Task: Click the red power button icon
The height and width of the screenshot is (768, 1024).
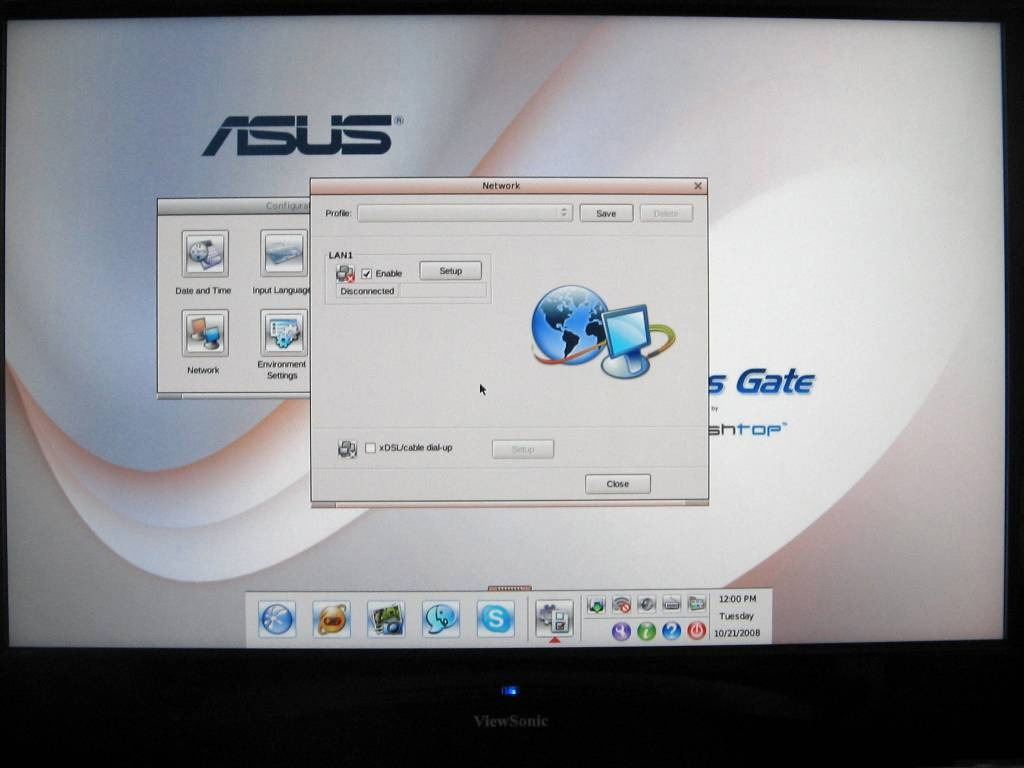Action: (x=697, y=631)
